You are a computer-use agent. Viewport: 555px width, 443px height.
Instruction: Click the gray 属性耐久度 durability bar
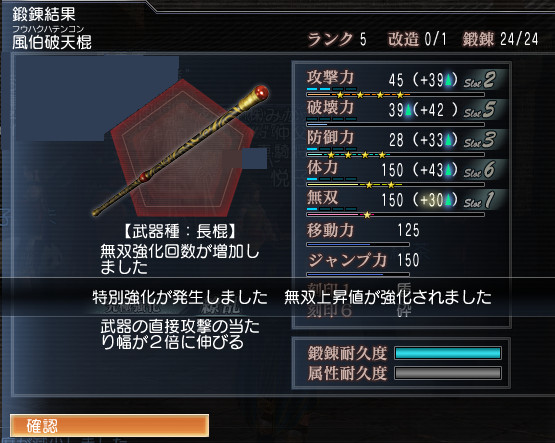448,373
